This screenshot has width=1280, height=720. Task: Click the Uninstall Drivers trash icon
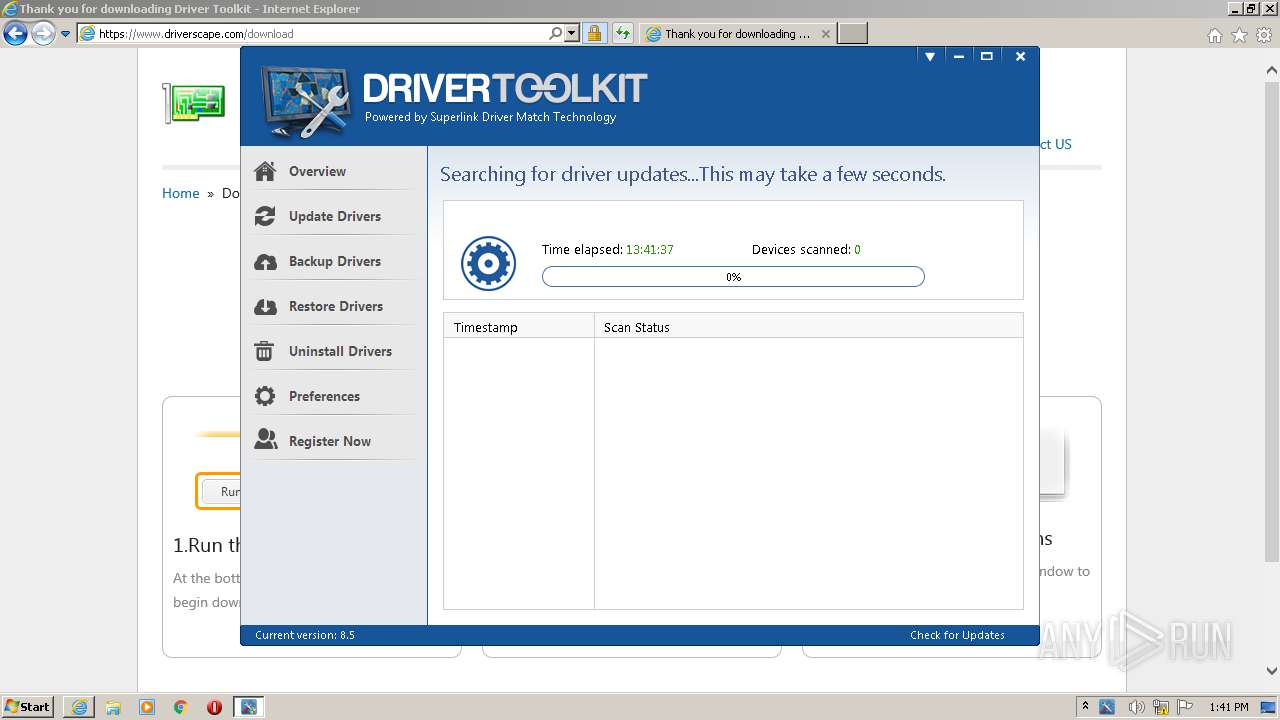pos(265,351)
